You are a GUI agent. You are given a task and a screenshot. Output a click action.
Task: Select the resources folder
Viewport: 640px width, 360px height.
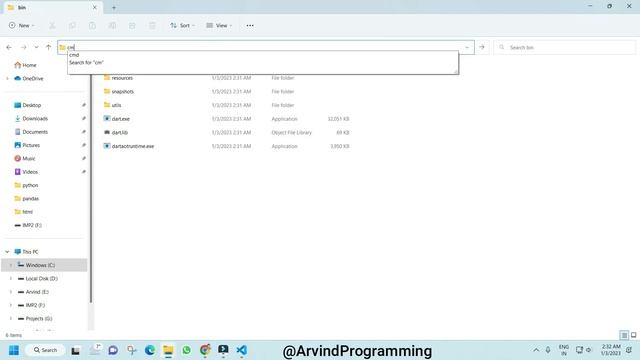pyautogui.click(x=118, y=78)
